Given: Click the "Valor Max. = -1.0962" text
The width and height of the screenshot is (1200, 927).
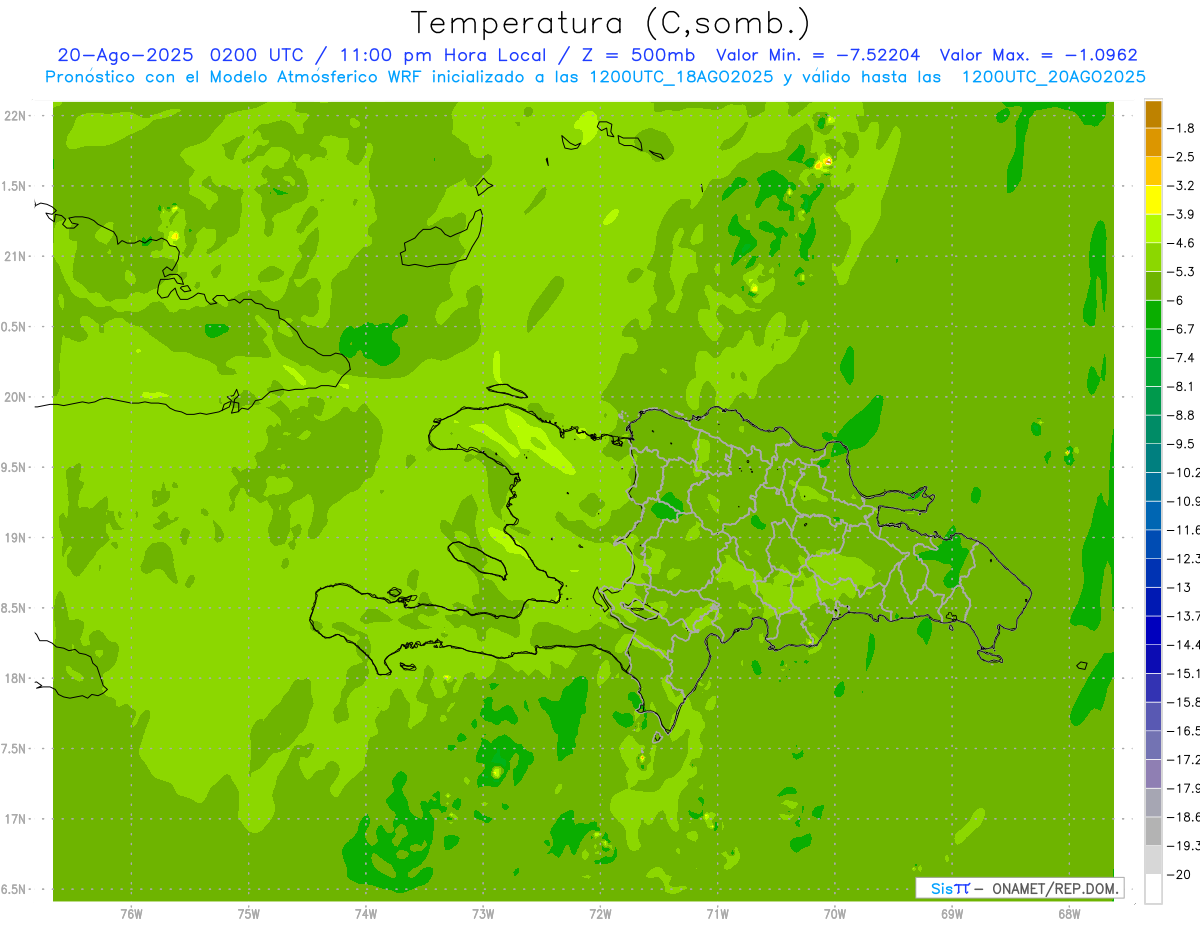Looking at the screenshot, I should click(1038, 55).
